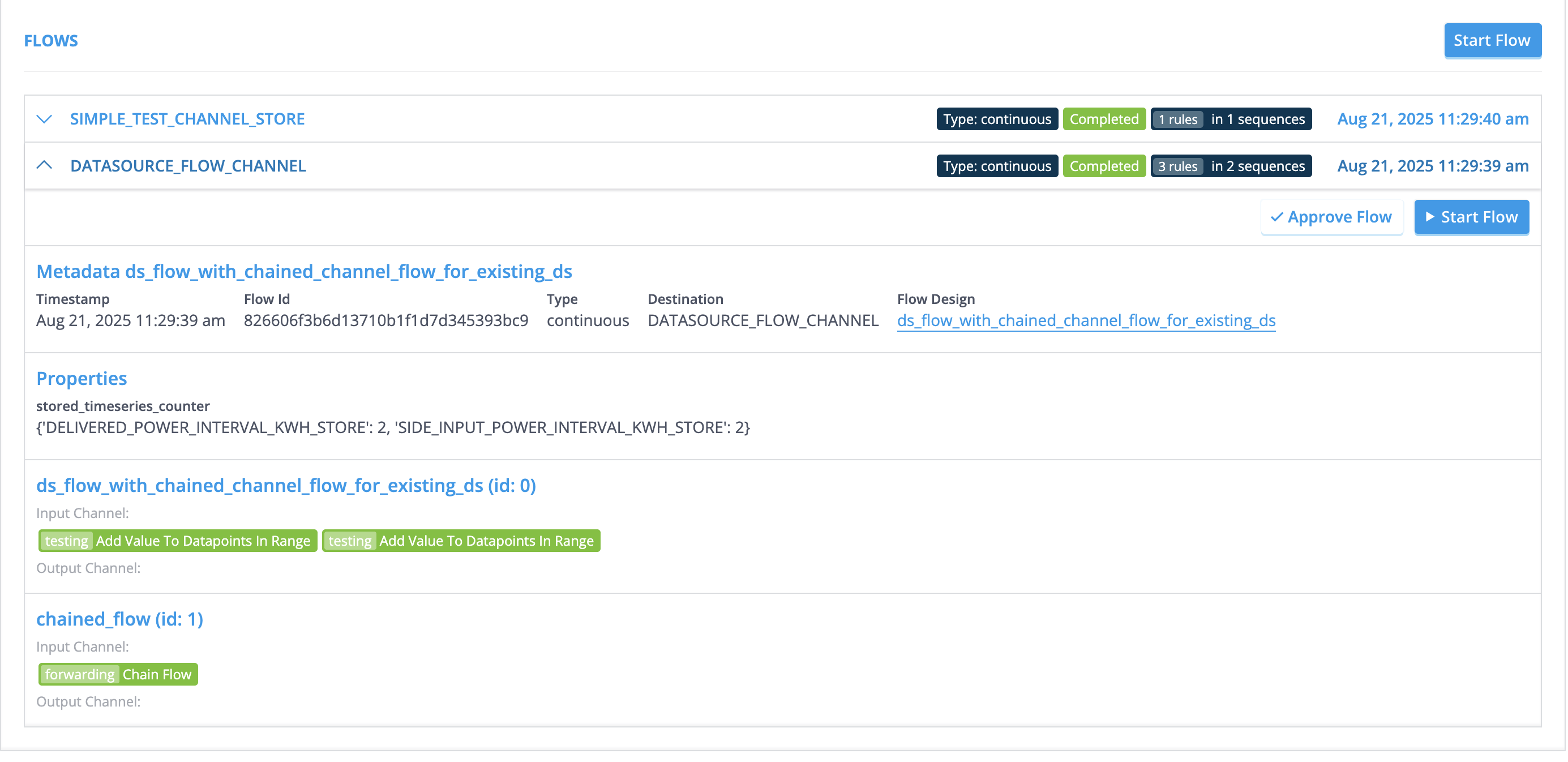Open the ds_flow_with_chained_channel_flow_for_existing_ds Flow Design link

pos(1086,320)
